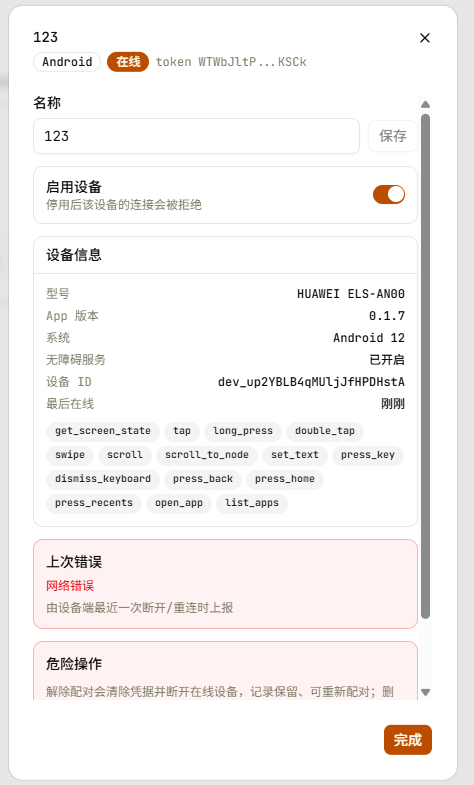The image size is (474, 785).
Task: Click the open_app capability tag
Action: pos(179,503)
